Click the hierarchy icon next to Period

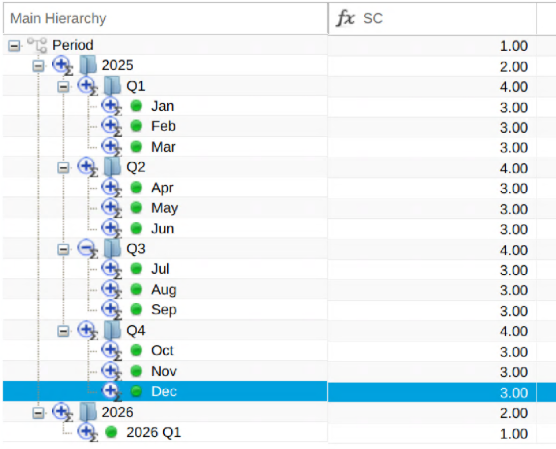coord(37,45)
